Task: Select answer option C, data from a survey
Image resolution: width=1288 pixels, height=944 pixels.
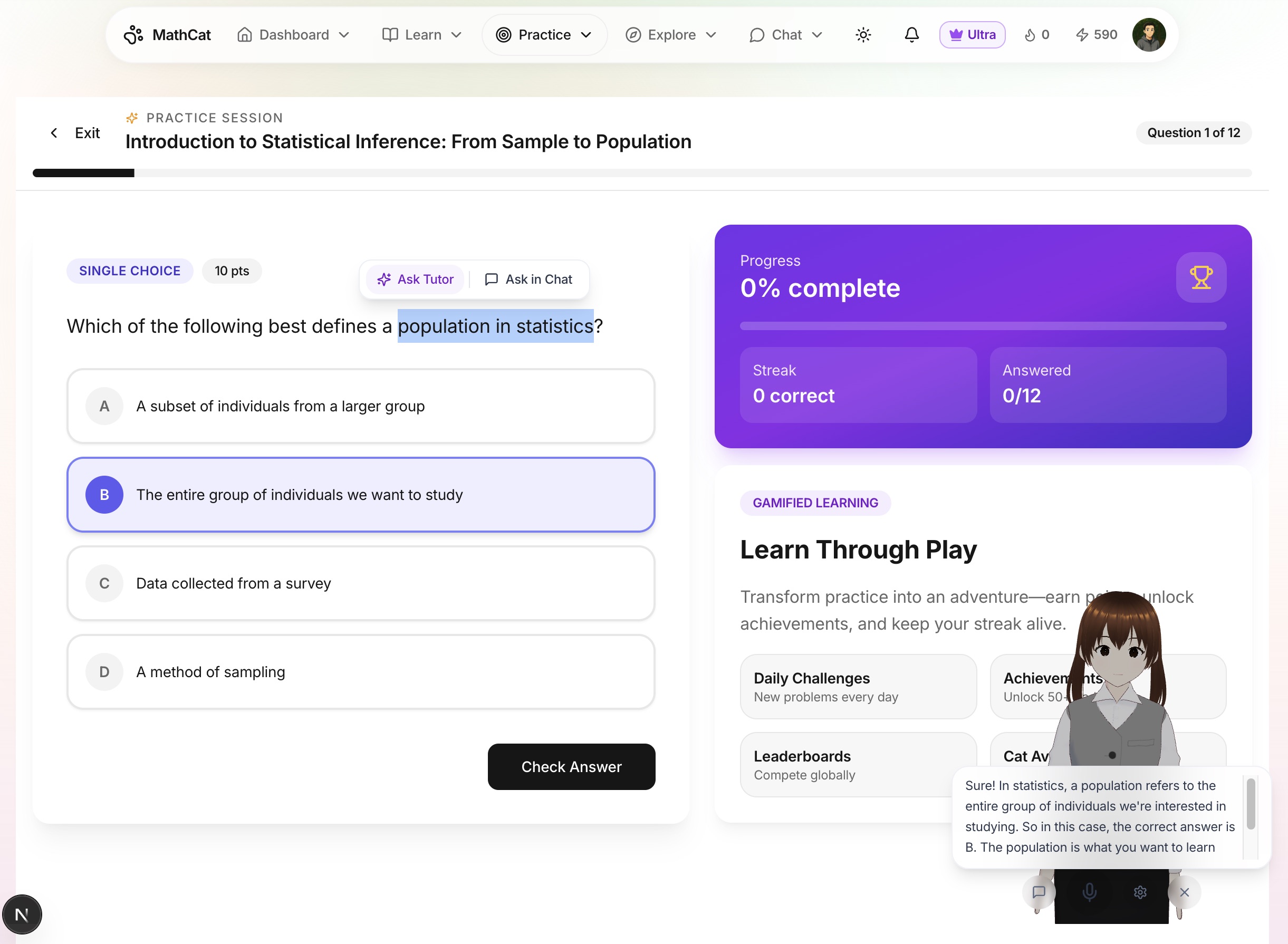Action: pos(361,583)
